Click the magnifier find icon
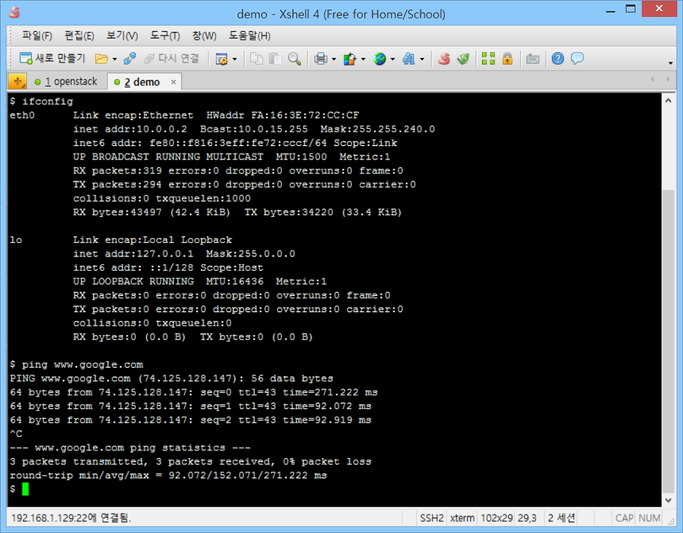 (294, 59)
